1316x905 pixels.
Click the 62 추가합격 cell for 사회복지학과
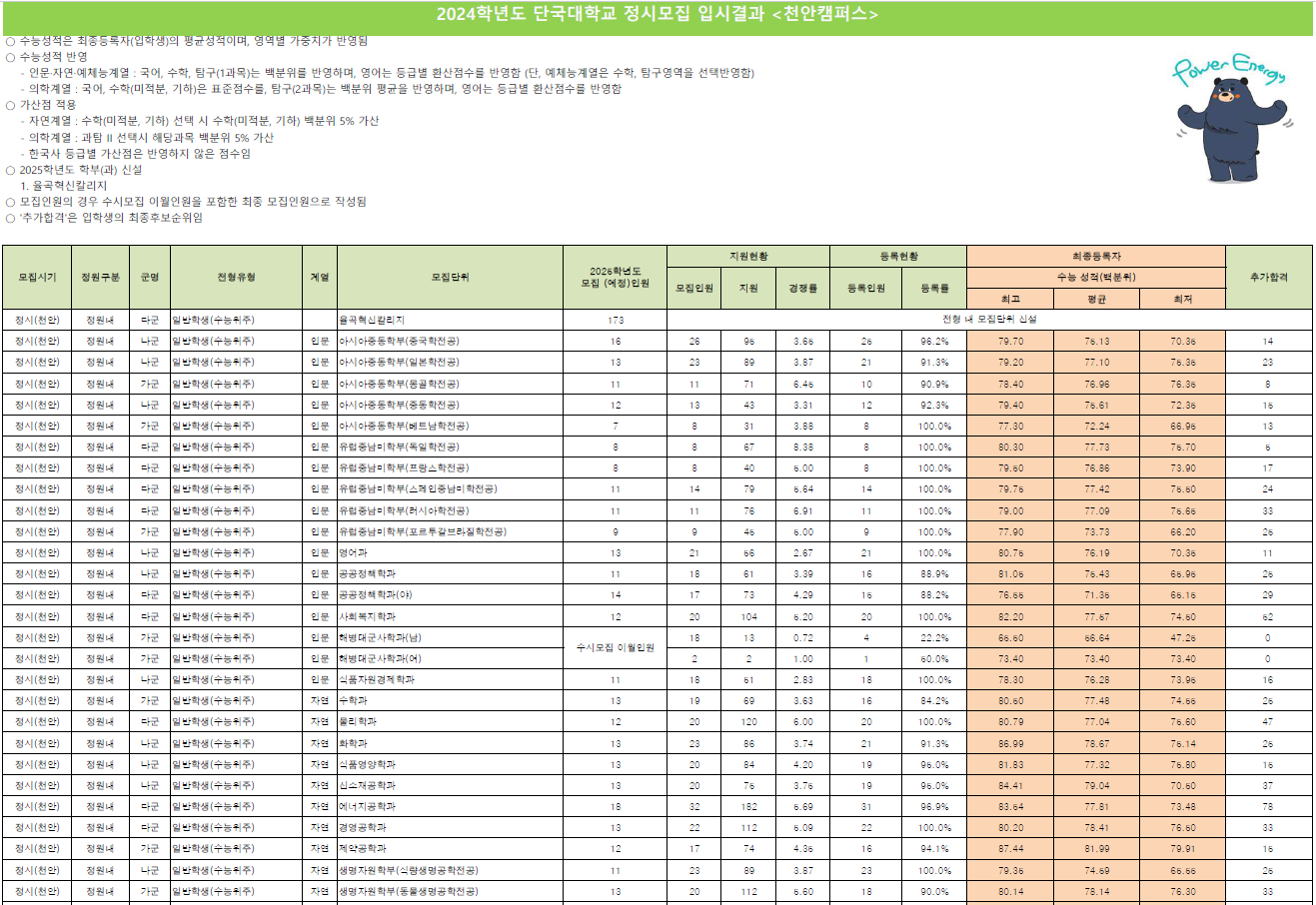point(1268,616)
